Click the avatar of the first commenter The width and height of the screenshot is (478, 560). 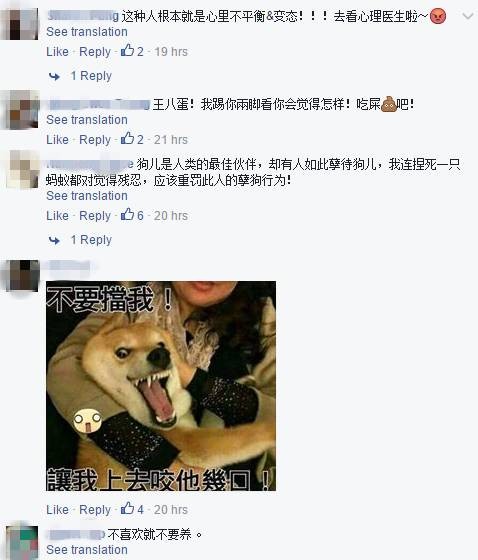click(x=22, y=23)
